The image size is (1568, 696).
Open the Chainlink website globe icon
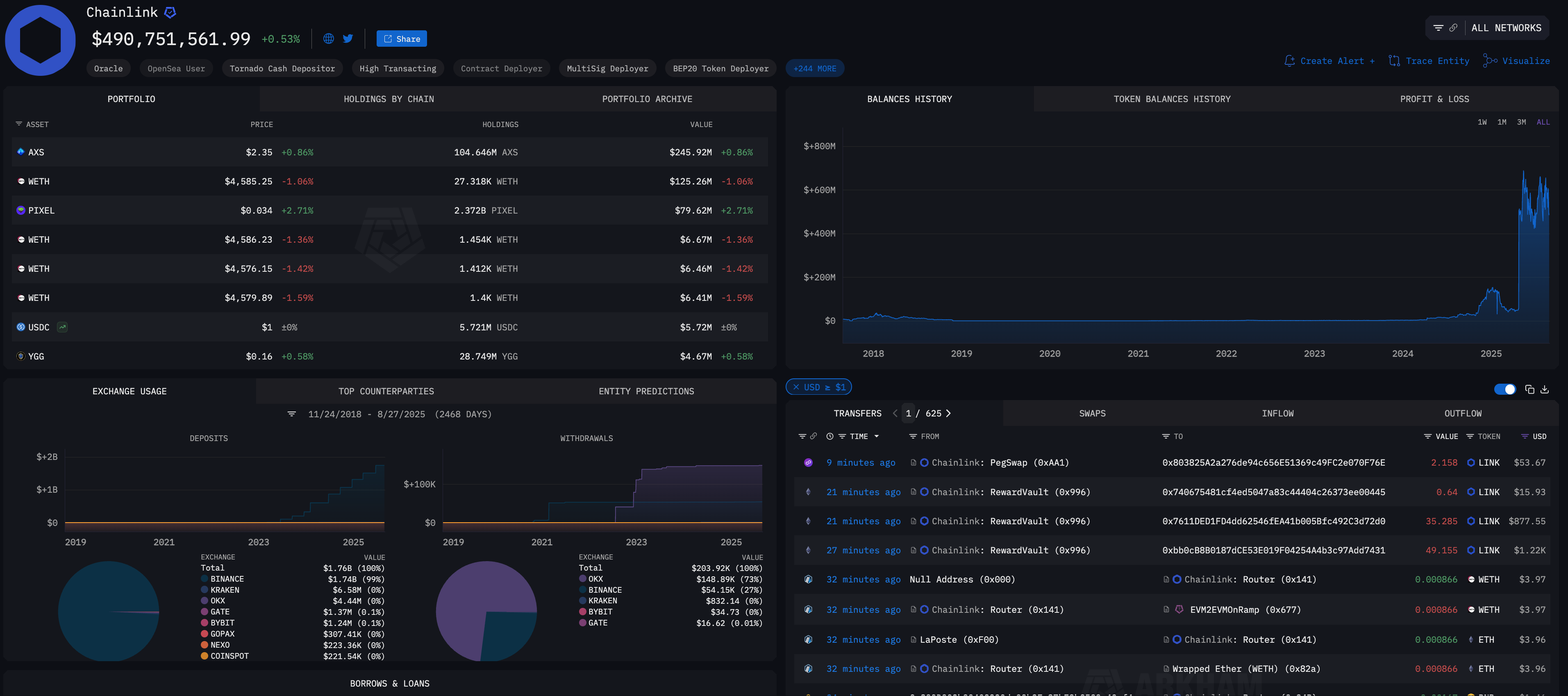coord(328,39)
